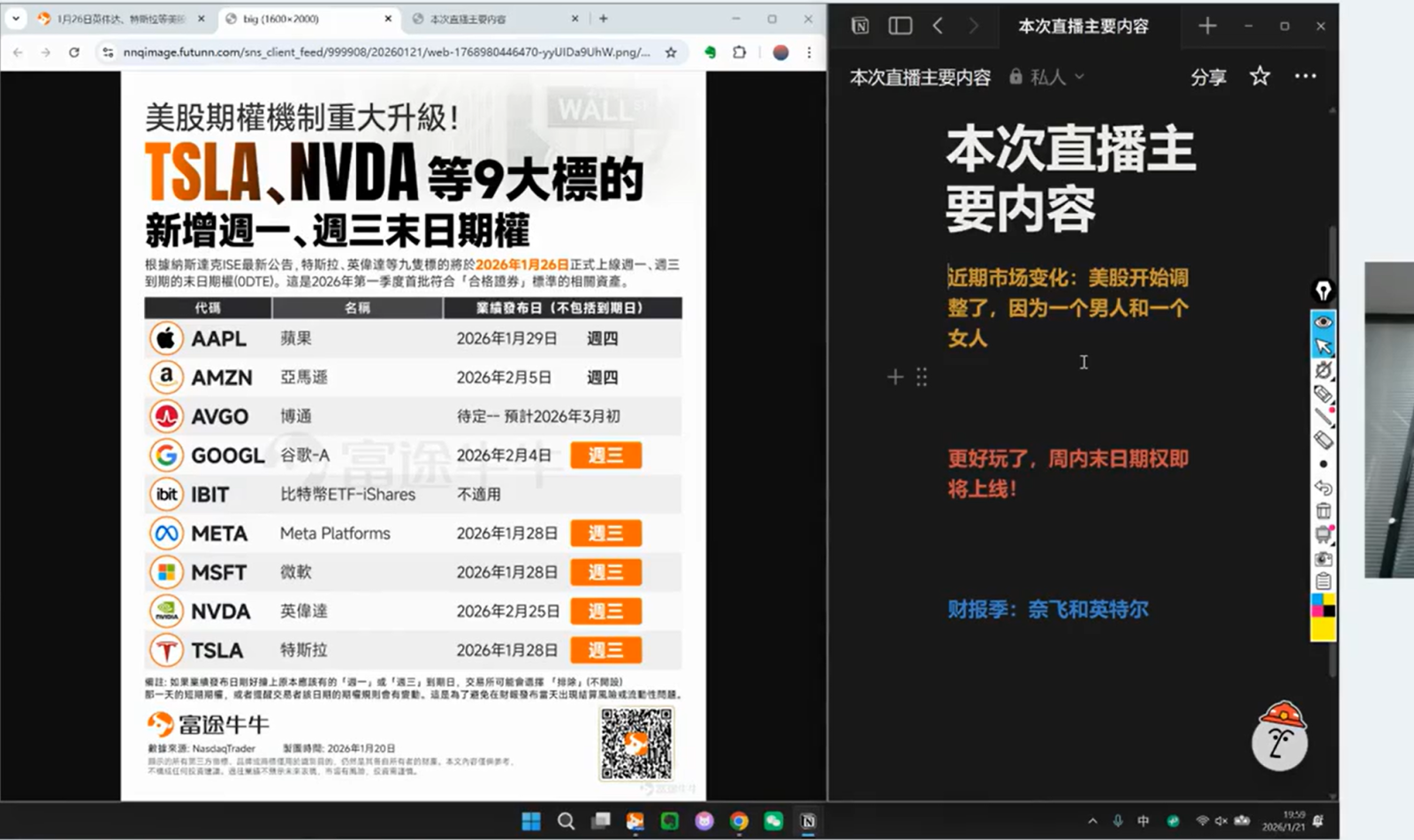
Task: Select the large yellow color swatch
Action: (1323, 628)
